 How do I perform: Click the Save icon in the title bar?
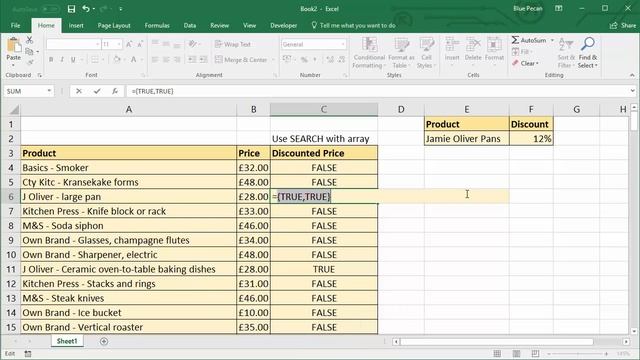(x=71, y=9)
